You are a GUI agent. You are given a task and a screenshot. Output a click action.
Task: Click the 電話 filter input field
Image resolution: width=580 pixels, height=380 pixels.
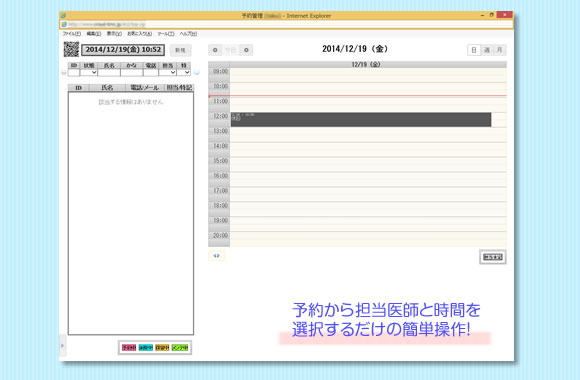click(151, 73)
